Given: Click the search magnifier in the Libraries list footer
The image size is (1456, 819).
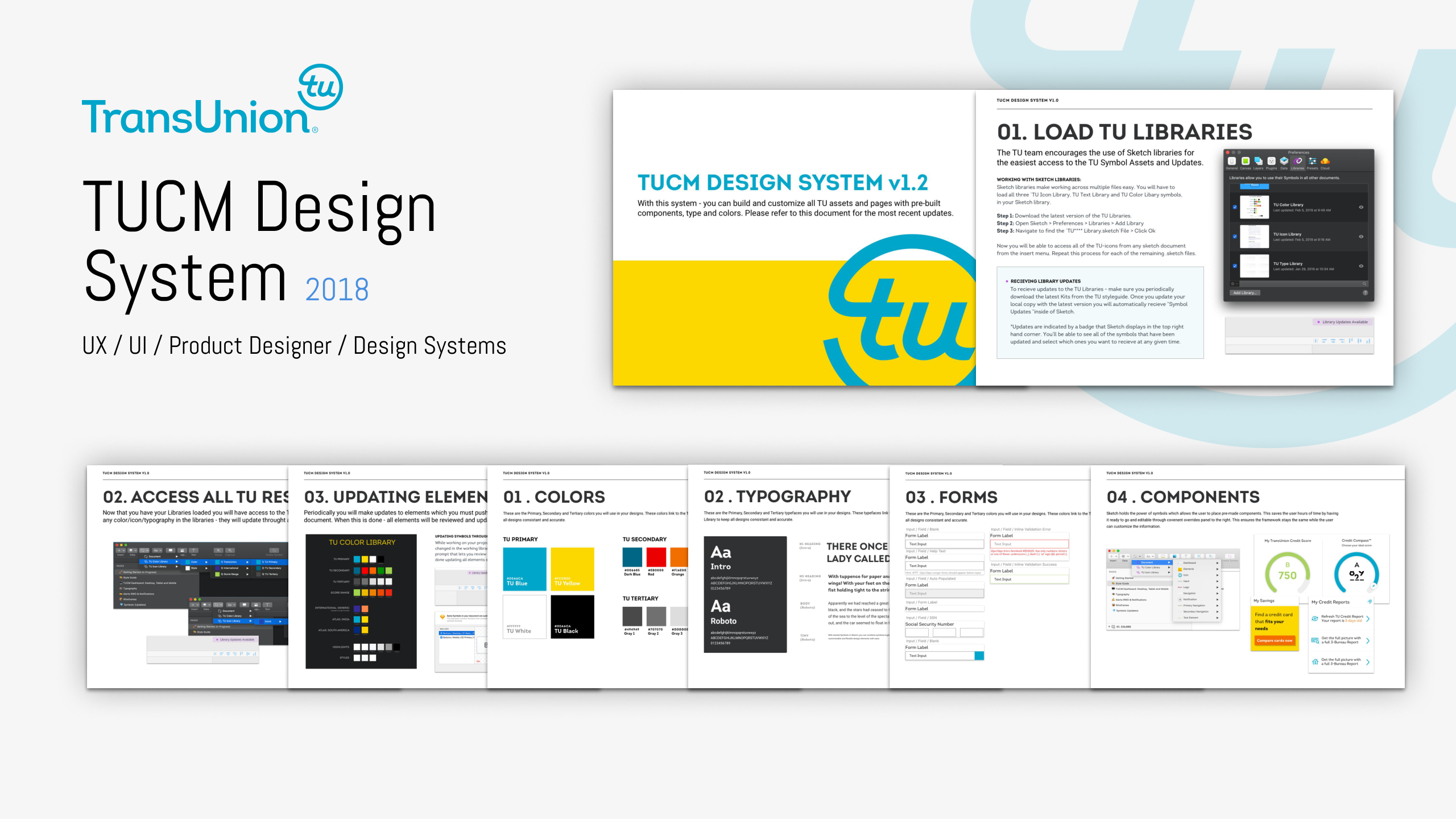Looking at the screenshot, I should click(1364, 284).
